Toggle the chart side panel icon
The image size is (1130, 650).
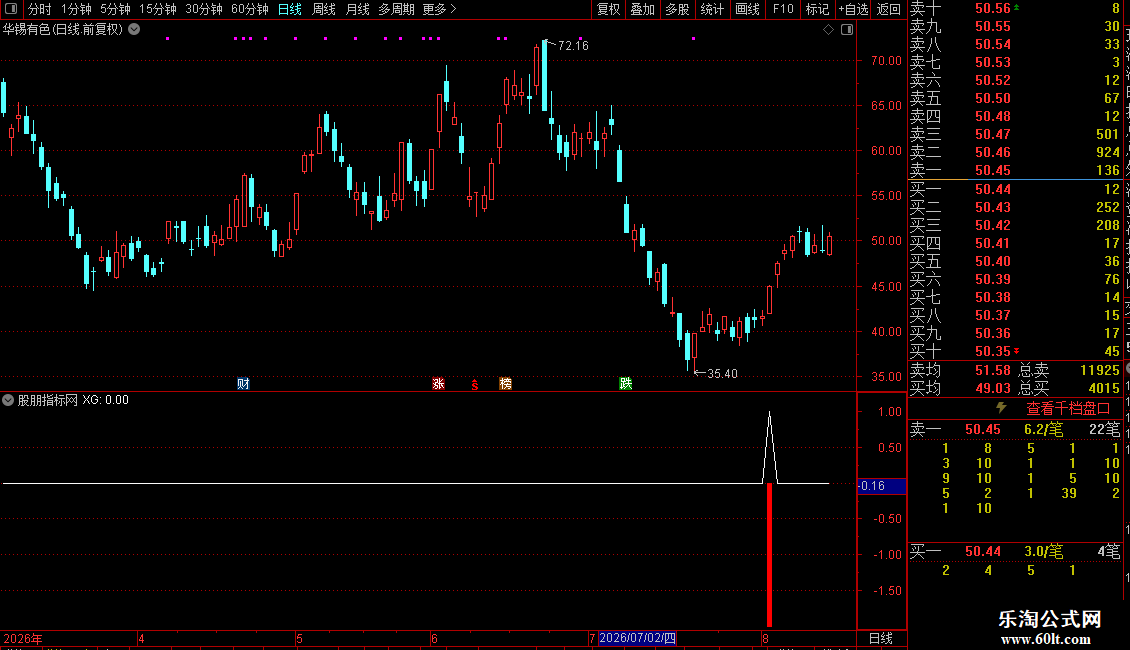[x=847, y=30]
